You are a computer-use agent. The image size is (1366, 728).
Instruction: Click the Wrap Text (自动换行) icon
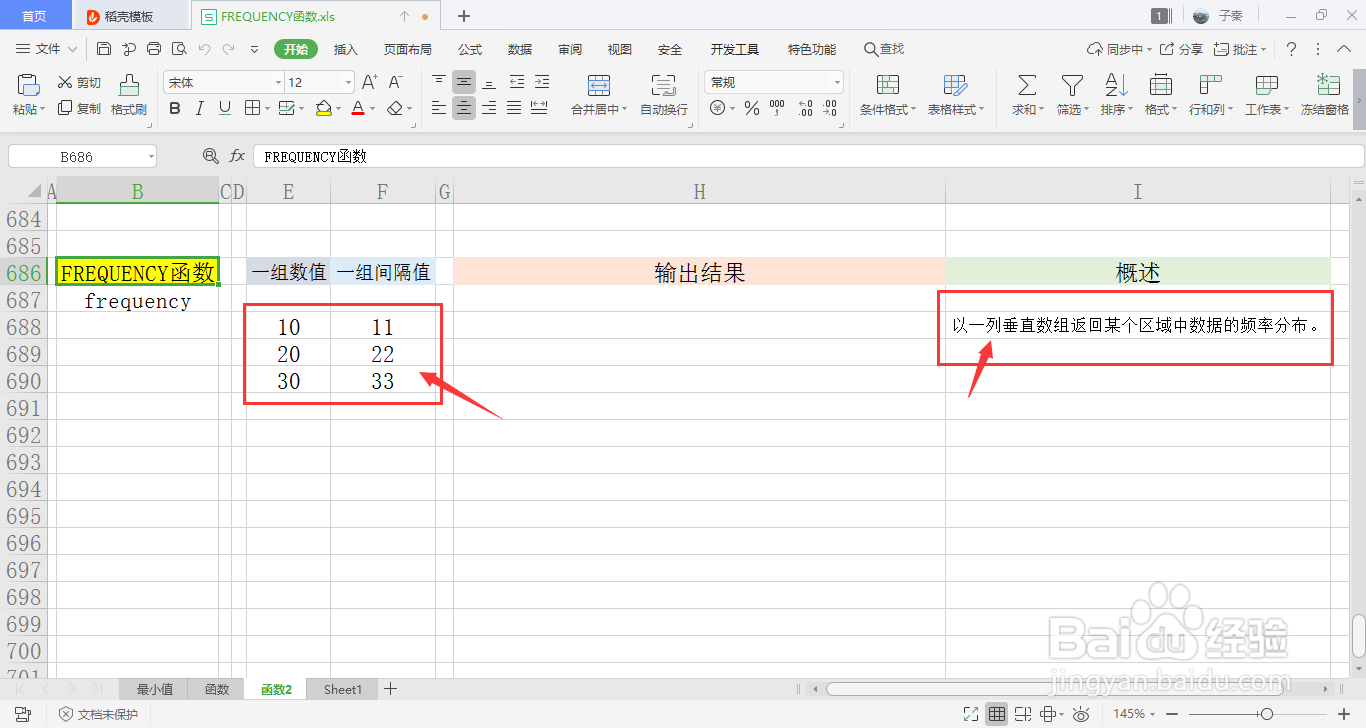coord(663,85)
